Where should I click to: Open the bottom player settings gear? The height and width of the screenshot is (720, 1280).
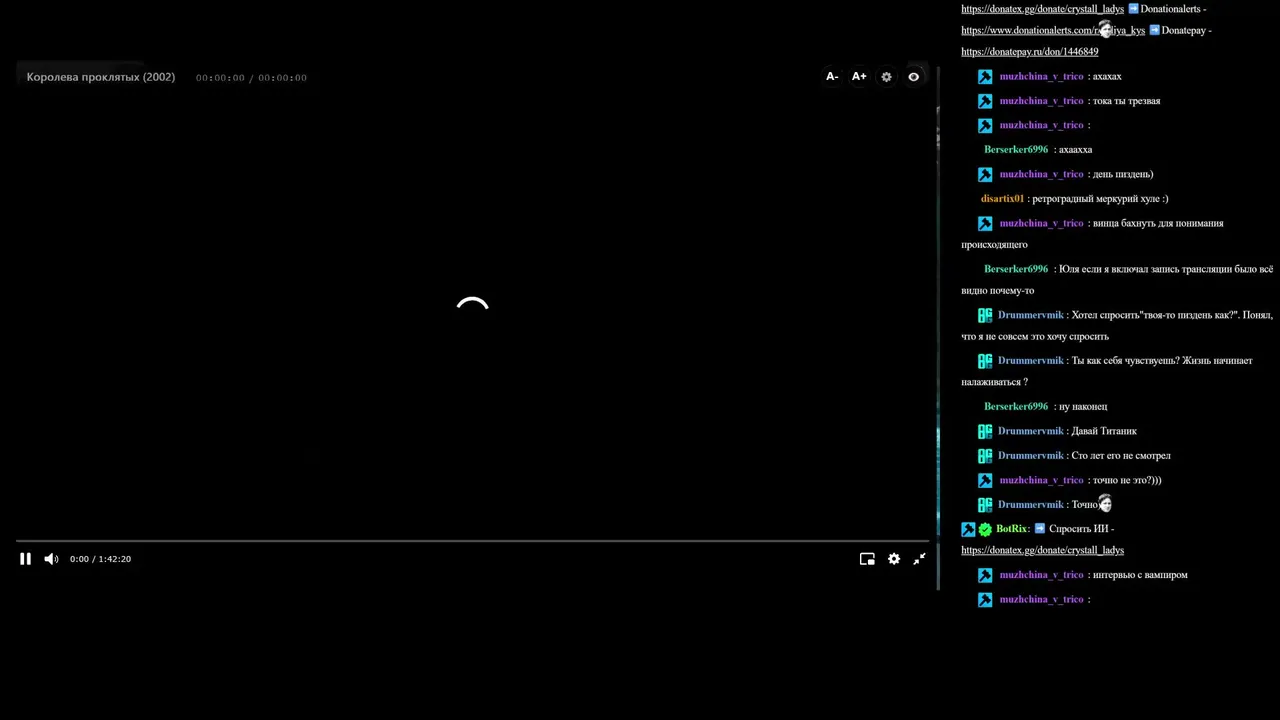point(894,559)
